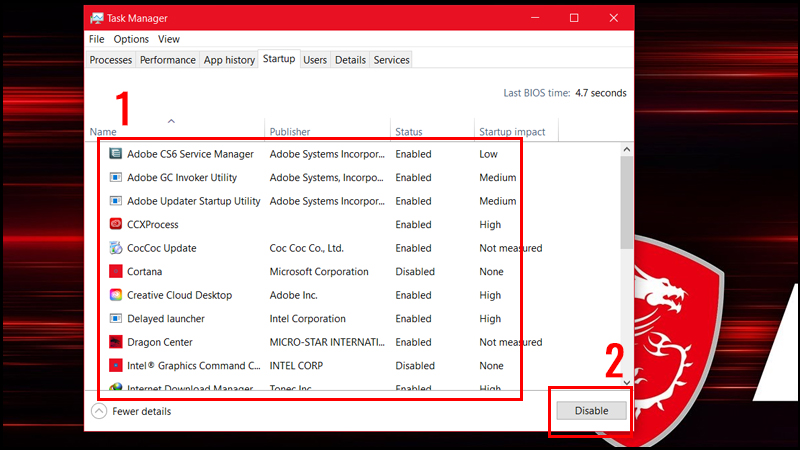
Task: Click the Task Manager title bar icon
Action: tap(97, 18)
